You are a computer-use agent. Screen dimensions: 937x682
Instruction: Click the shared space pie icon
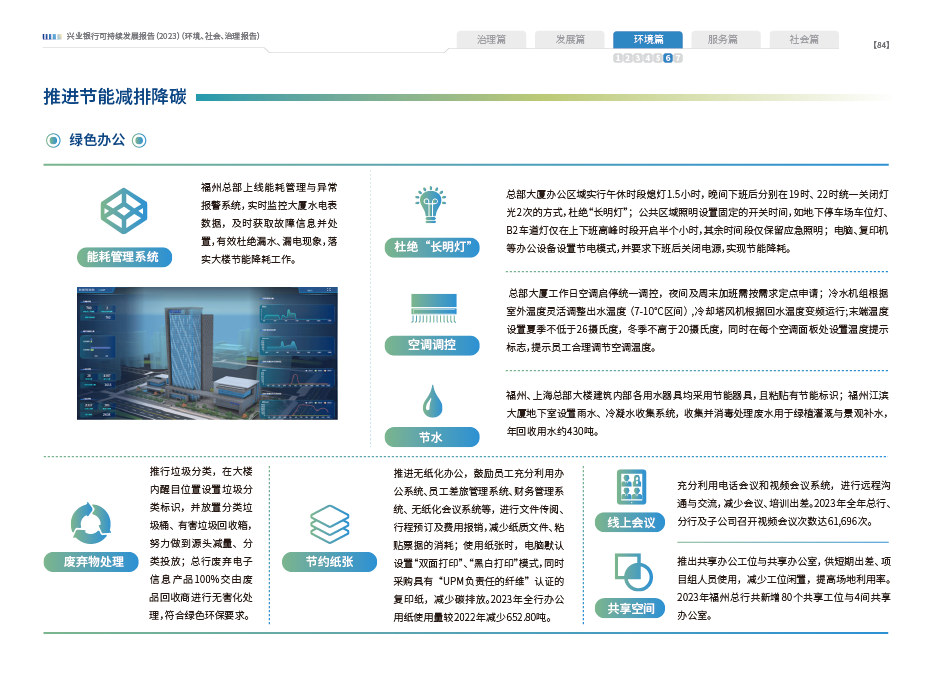[x=630, y=573]
